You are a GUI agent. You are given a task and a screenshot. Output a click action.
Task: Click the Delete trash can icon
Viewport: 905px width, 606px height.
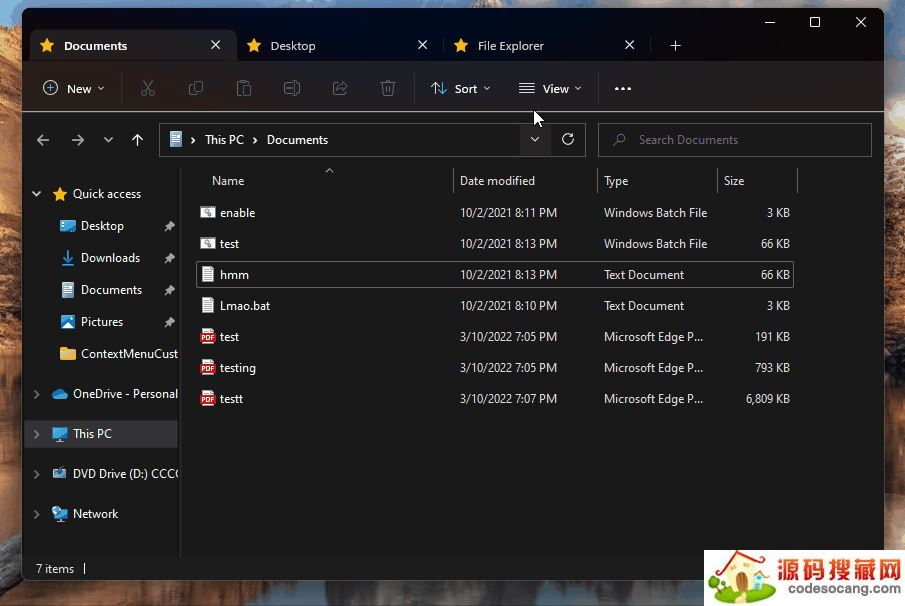point(388,89)
